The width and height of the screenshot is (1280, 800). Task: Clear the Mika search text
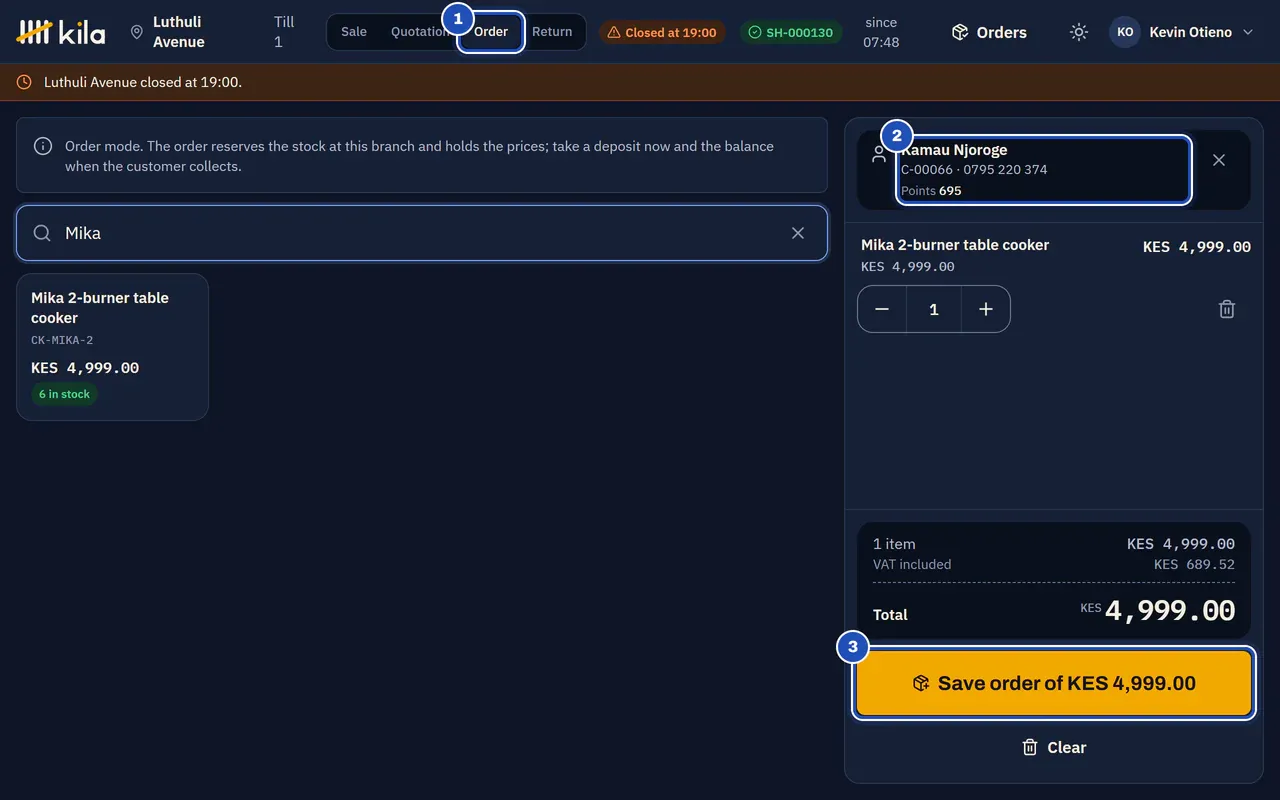pos(798,233)
